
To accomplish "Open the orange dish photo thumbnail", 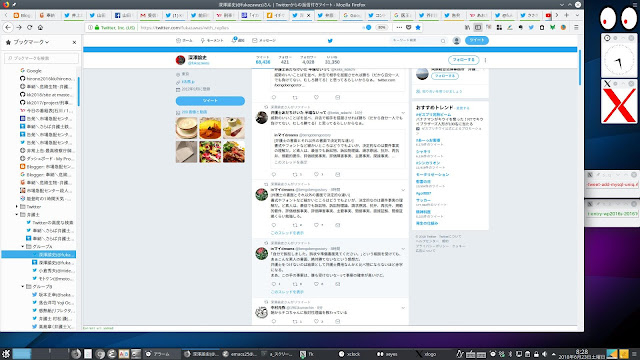I will point(210,128).
